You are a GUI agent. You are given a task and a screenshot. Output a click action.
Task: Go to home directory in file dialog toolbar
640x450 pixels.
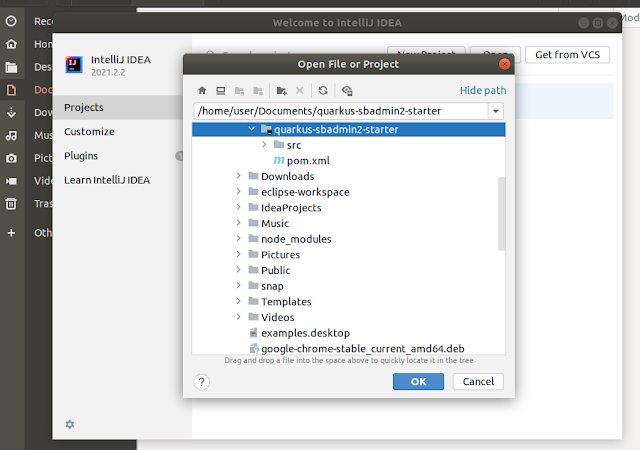[202, 90]
